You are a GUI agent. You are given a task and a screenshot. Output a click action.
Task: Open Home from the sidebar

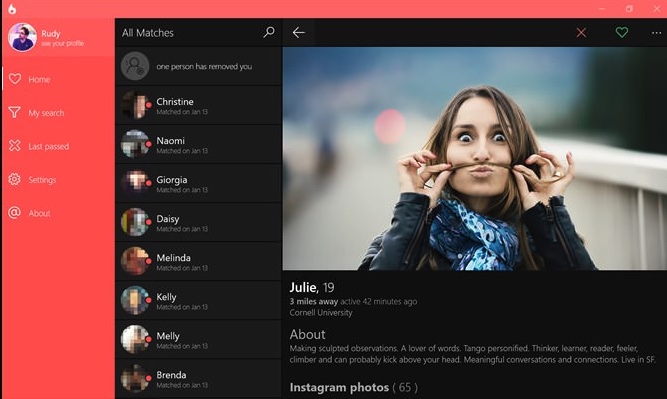[x=58, y=79]
